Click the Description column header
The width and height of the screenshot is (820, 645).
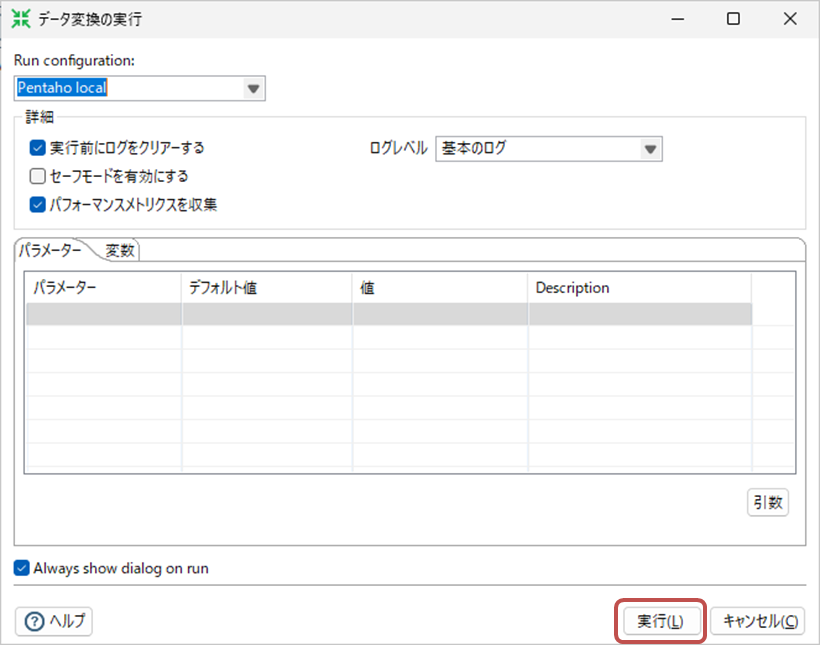tap(640, 288)
